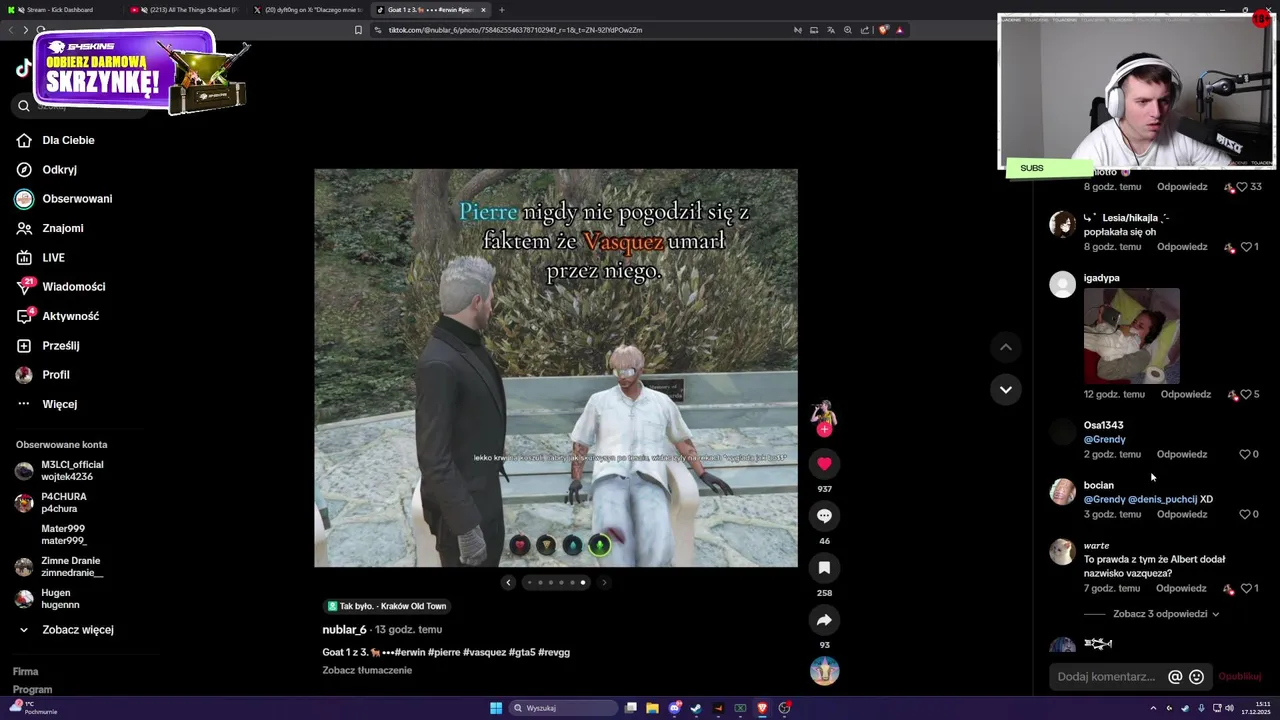Like warte's comment
This screenshot has height=720, width=1280.
pos(1245,588)
